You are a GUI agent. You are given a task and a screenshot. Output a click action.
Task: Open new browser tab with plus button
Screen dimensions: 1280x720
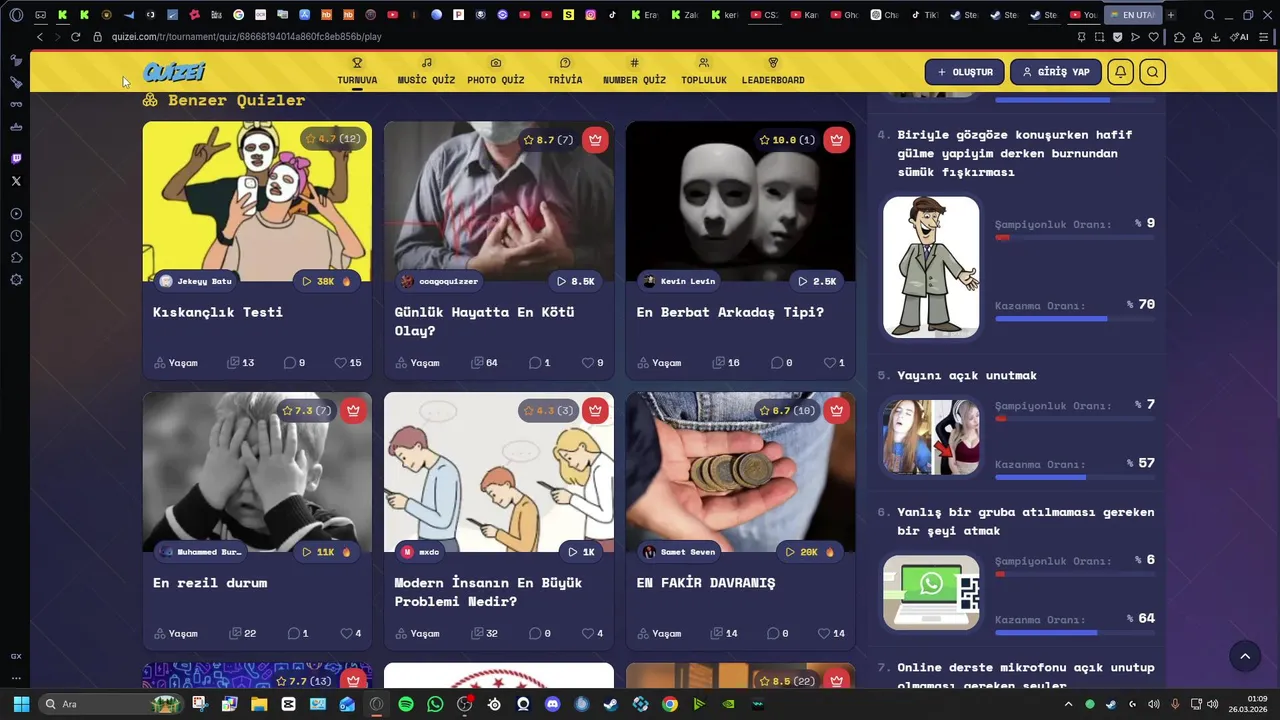pyautogui.click(x=1170, y=15)
